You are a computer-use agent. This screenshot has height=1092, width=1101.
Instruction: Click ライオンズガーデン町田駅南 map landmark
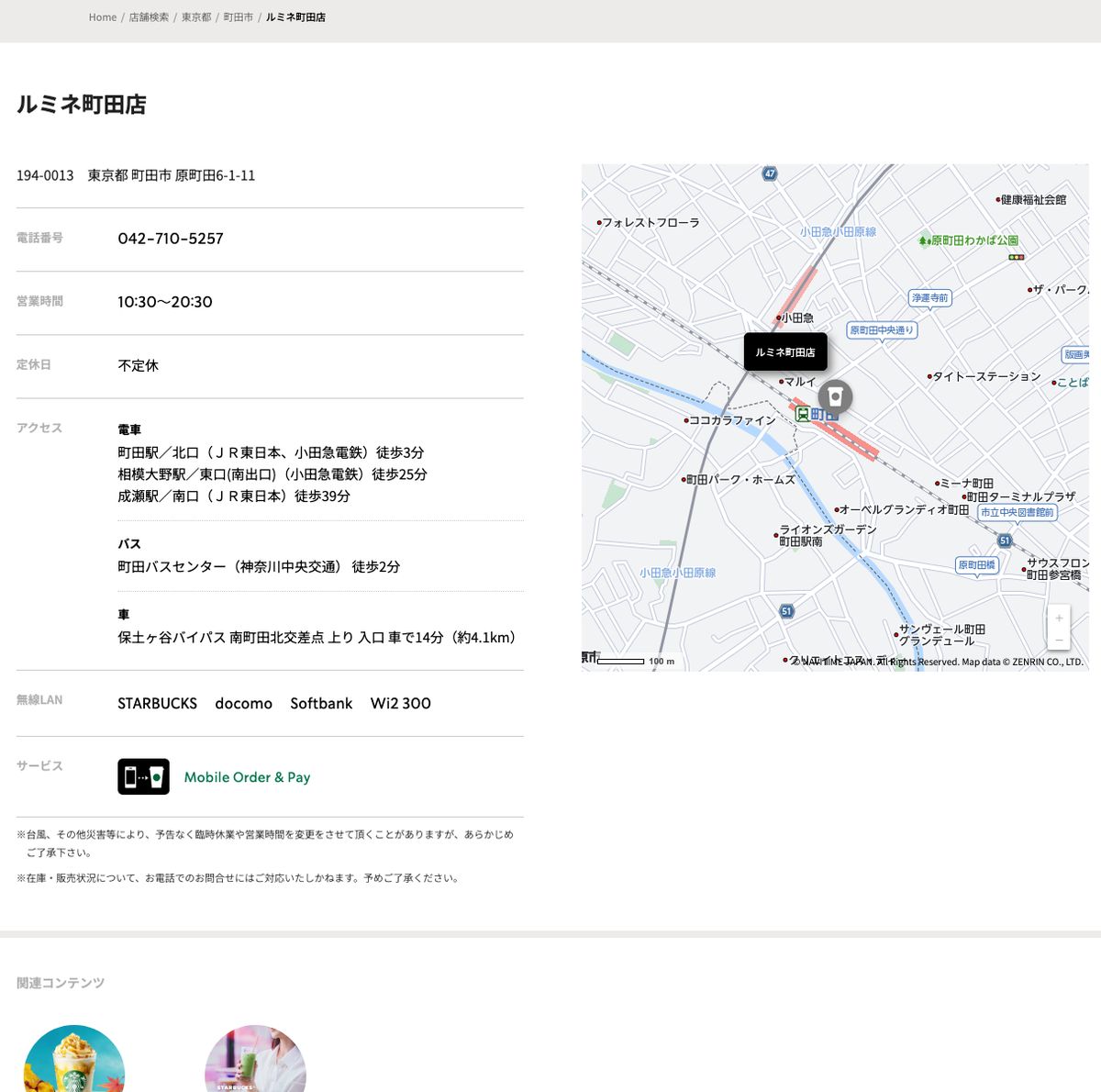(826, 535)
